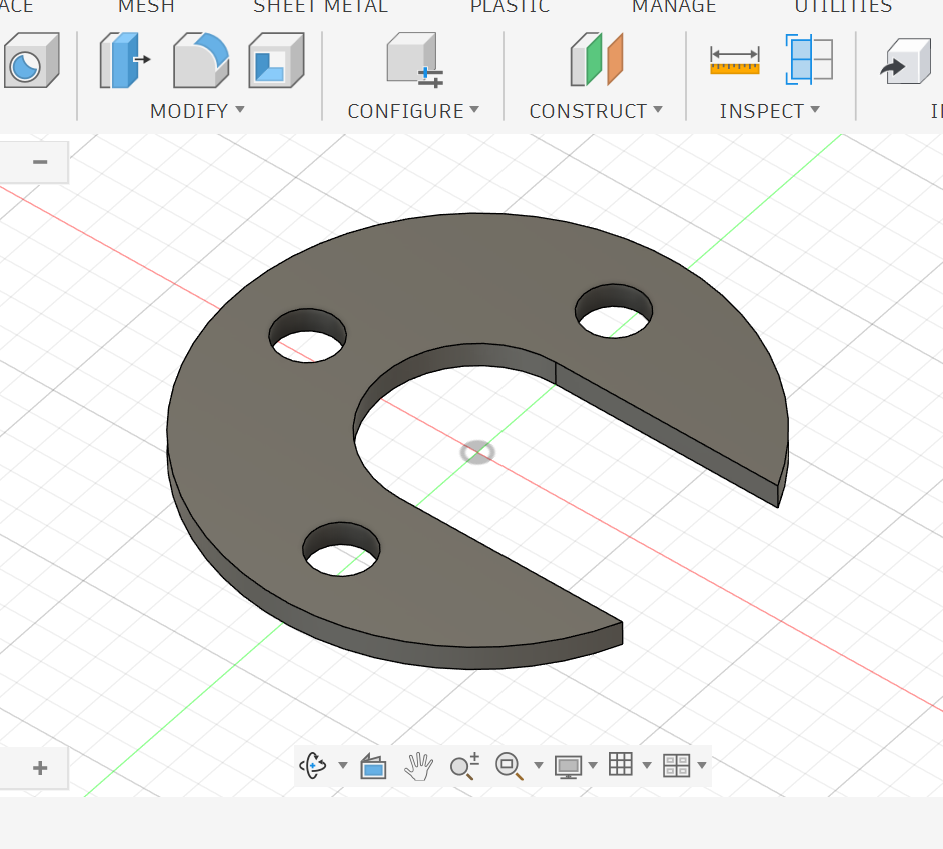
Task: Open the CONFIGURE dropdown menu
Action: pos(413,111)
